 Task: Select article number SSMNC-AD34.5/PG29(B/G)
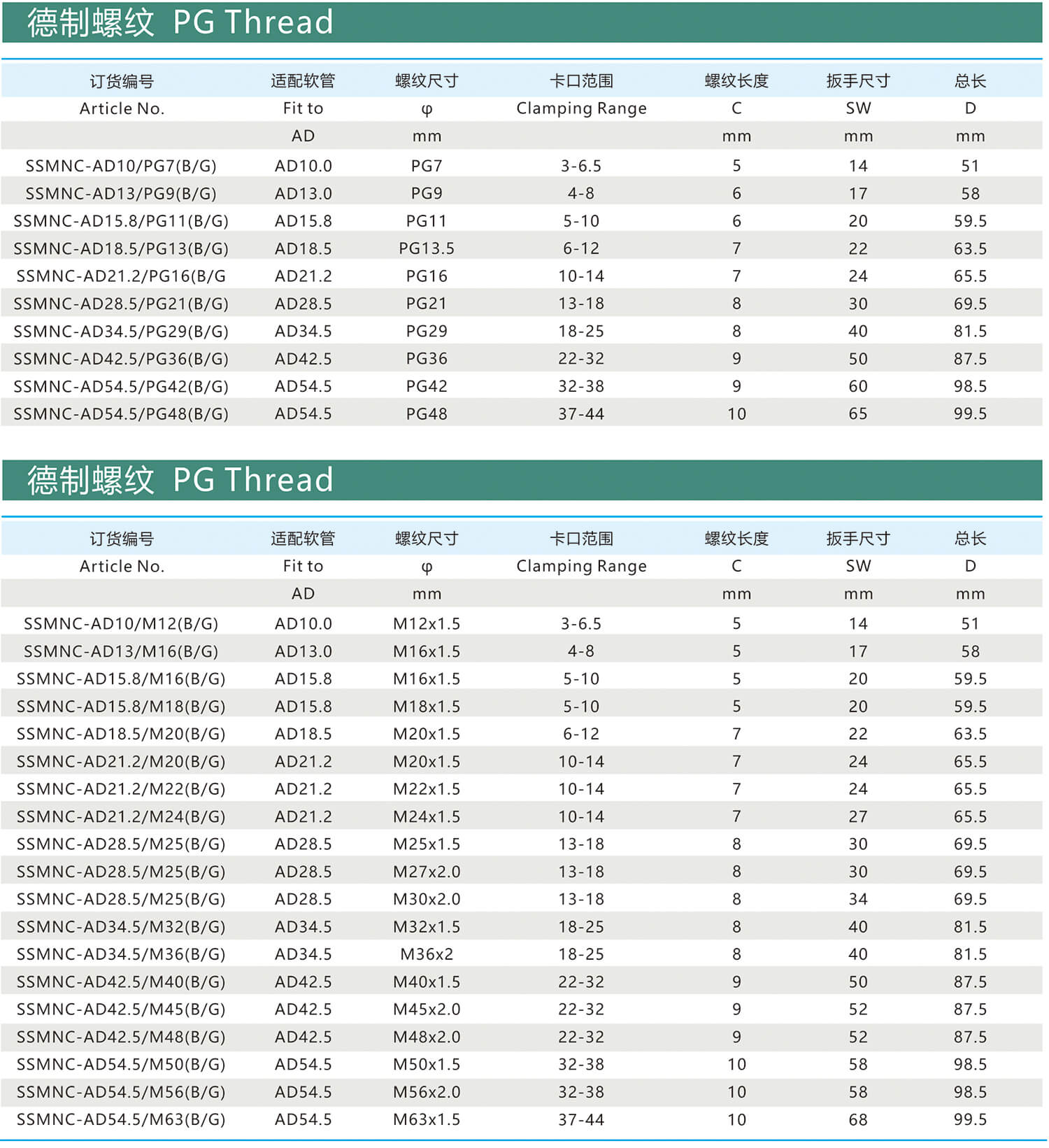121,331
